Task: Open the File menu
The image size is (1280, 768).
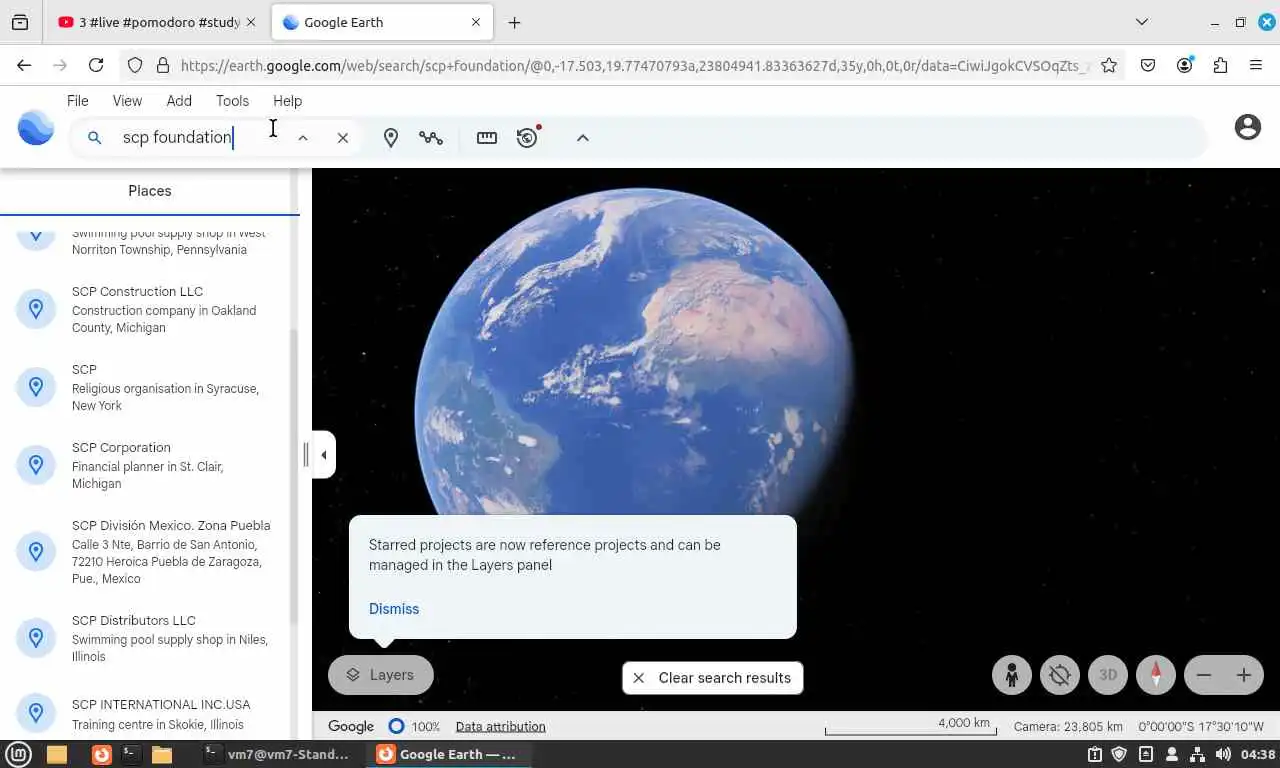Action: [77, 101]
